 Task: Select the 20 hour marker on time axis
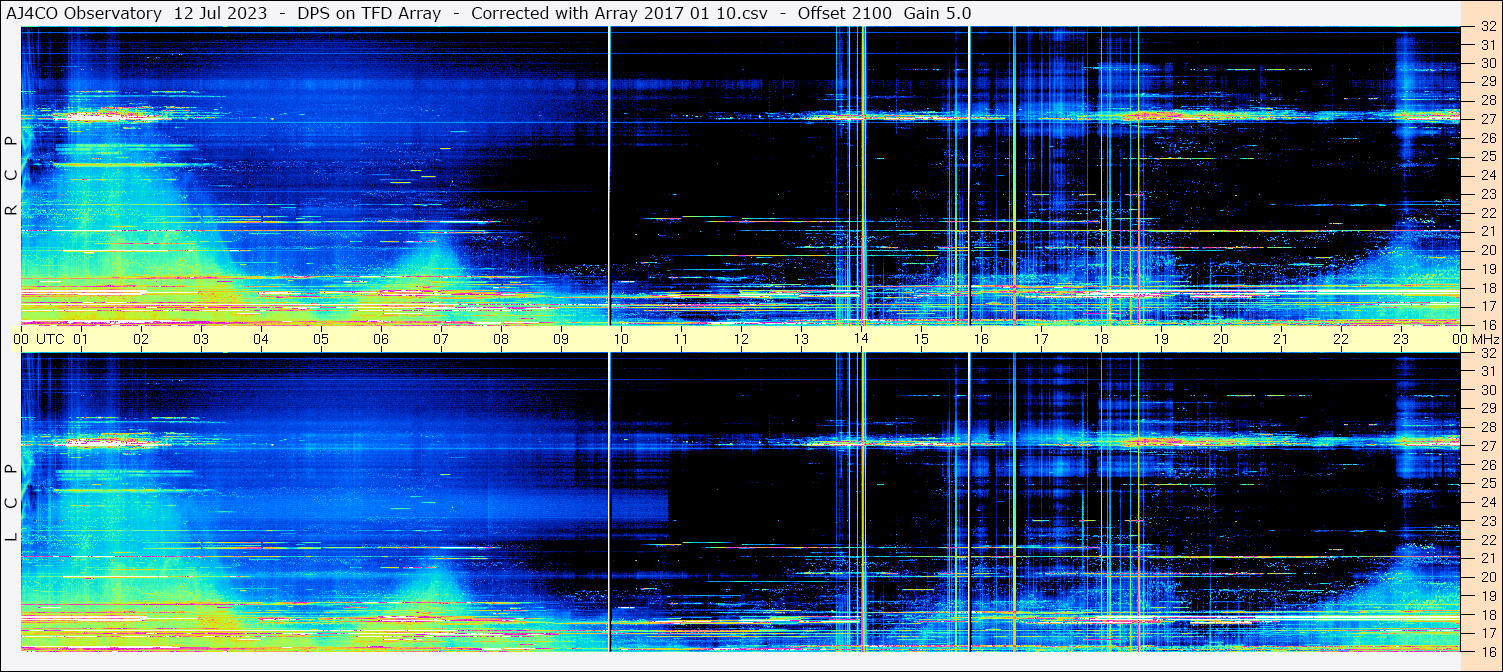tap(1221, 339)
